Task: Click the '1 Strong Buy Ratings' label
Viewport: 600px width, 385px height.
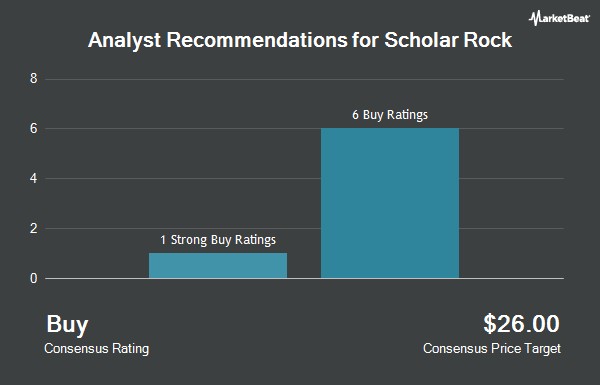Action: 218,240
